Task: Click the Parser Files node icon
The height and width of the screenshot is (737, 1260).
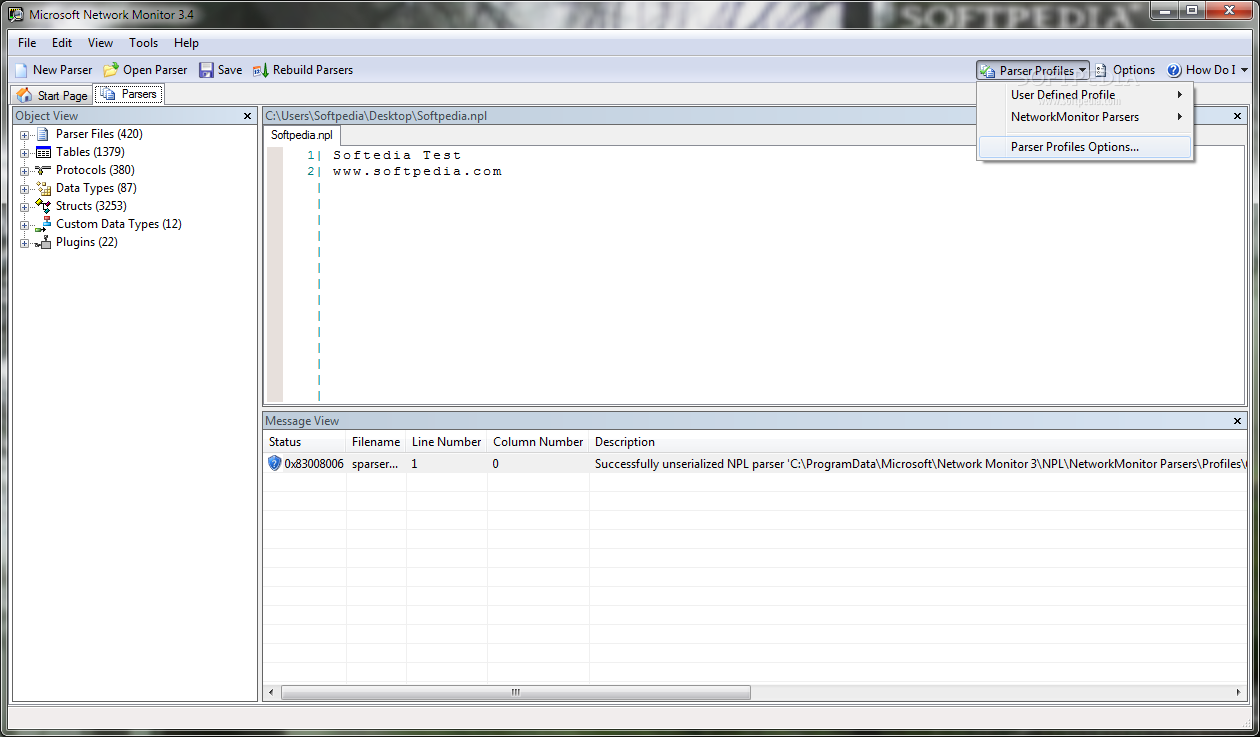Action: point(43,134)
